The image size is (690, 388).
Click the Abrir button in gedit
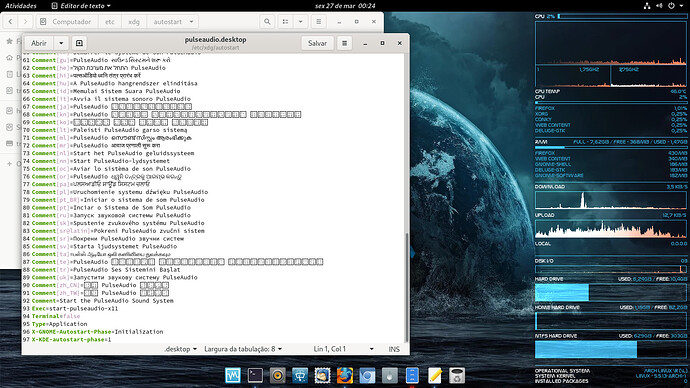pyautogui.click(x=39, y=43)
